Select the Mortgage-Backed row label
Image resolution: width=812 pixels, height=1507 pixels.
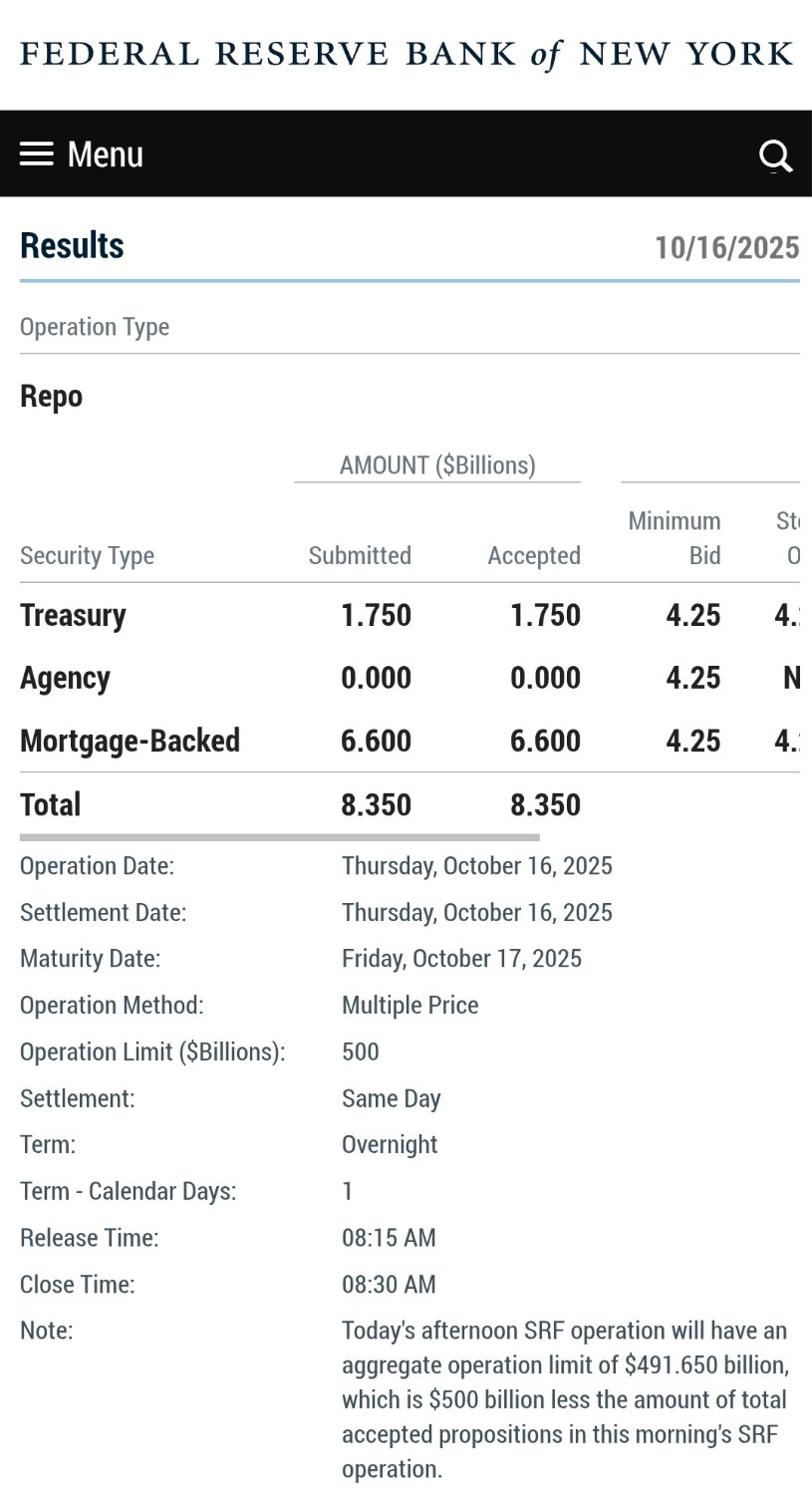pyautogui.click(x=130, y=741)
